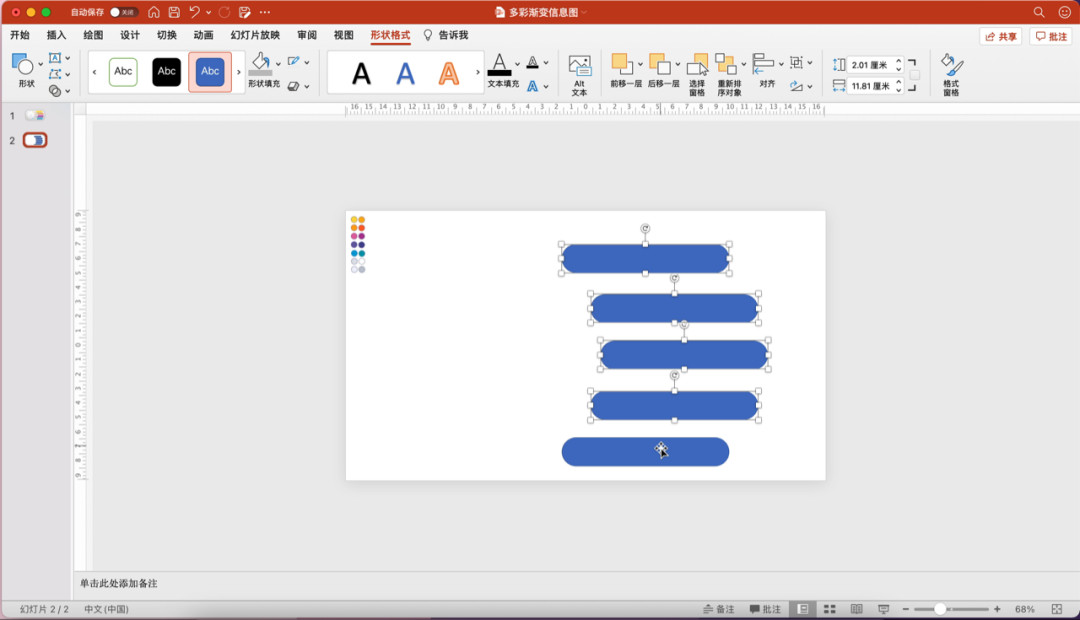Image resolution: width=1080 pixels, height=620 pixels.
Task: Expand the 前移一层 dropdown arrow
Action: click(x=640, y=63)
